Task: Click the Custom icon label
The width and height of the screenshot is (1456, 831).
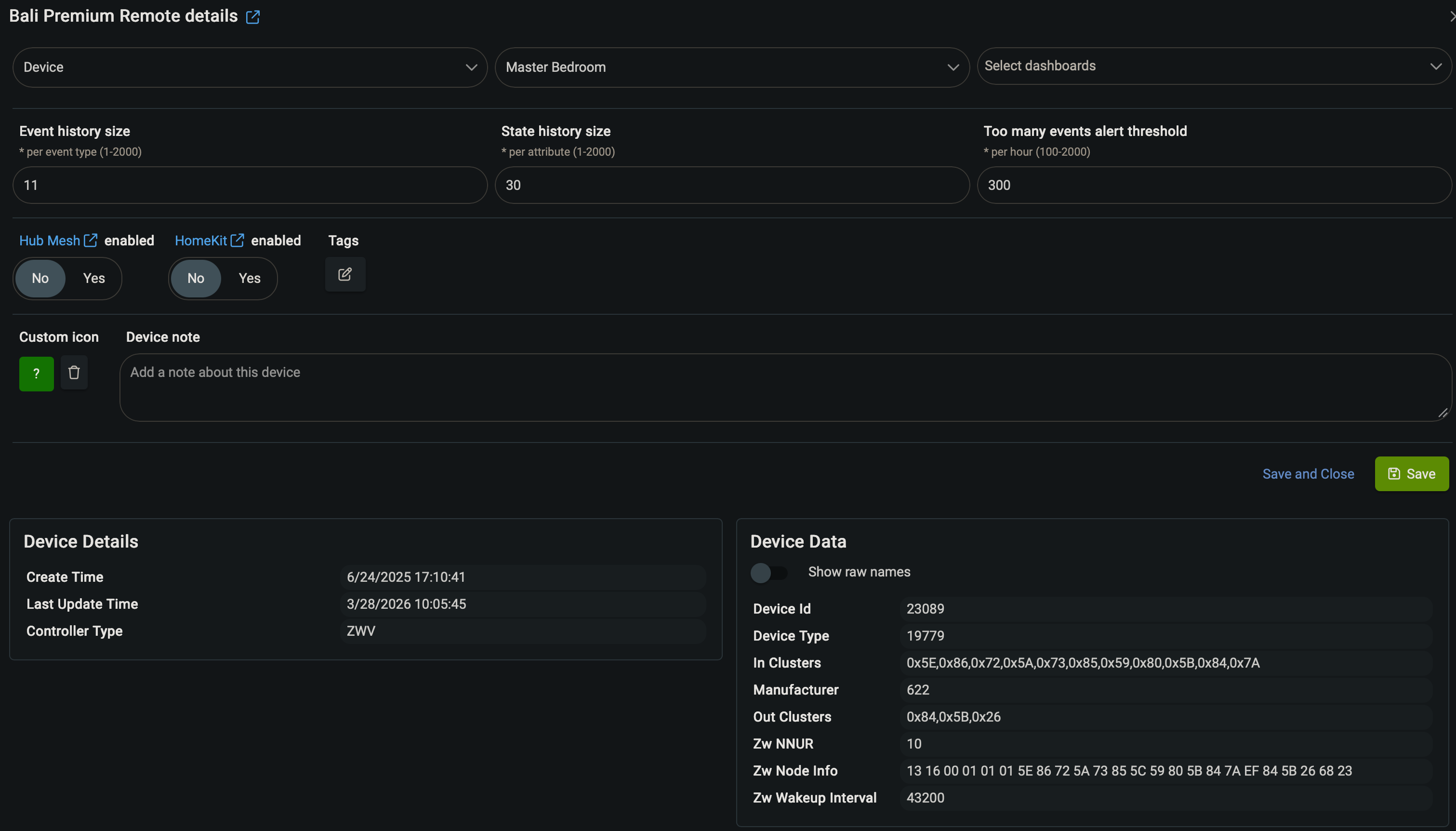Action: [x=59, y=337]
